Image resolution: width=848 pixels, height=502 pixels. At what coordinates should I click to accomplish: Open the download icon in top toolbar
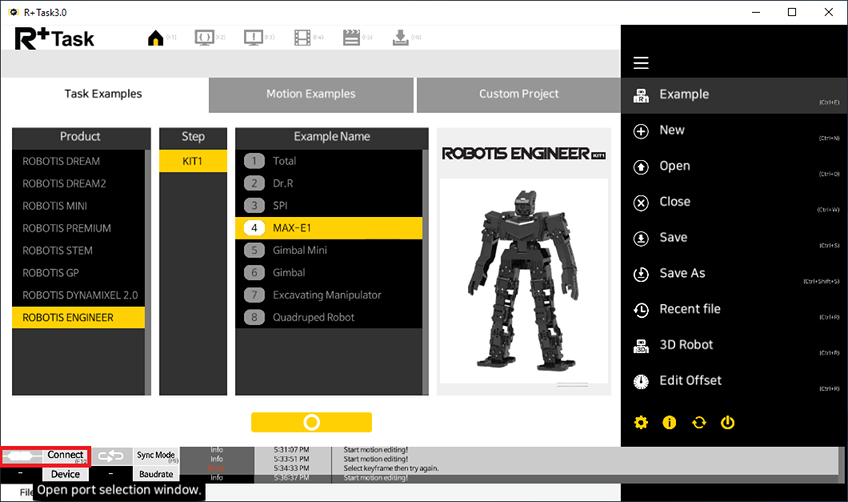(x=400, y=38)
